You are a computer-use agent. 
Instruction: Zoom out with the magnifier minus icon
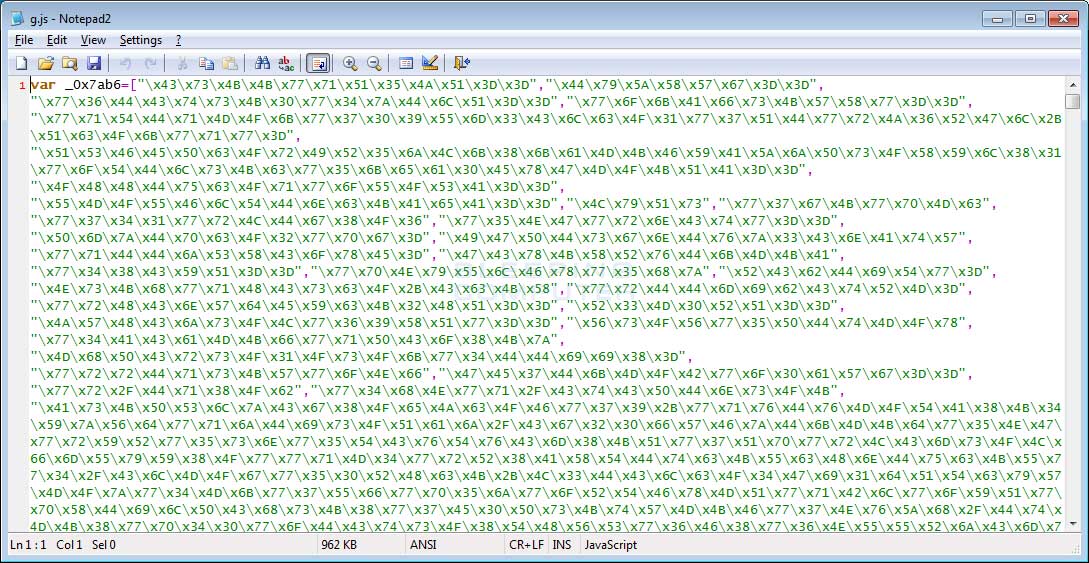374,63
